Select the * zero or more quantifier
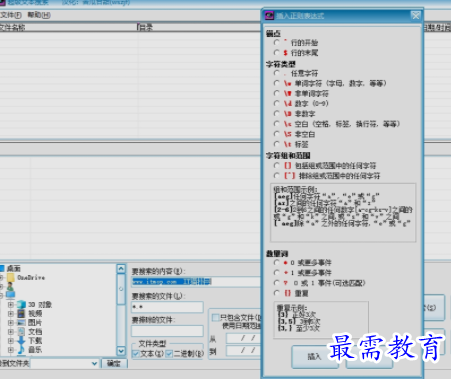 pyautogui.click(x=276, y=263)
